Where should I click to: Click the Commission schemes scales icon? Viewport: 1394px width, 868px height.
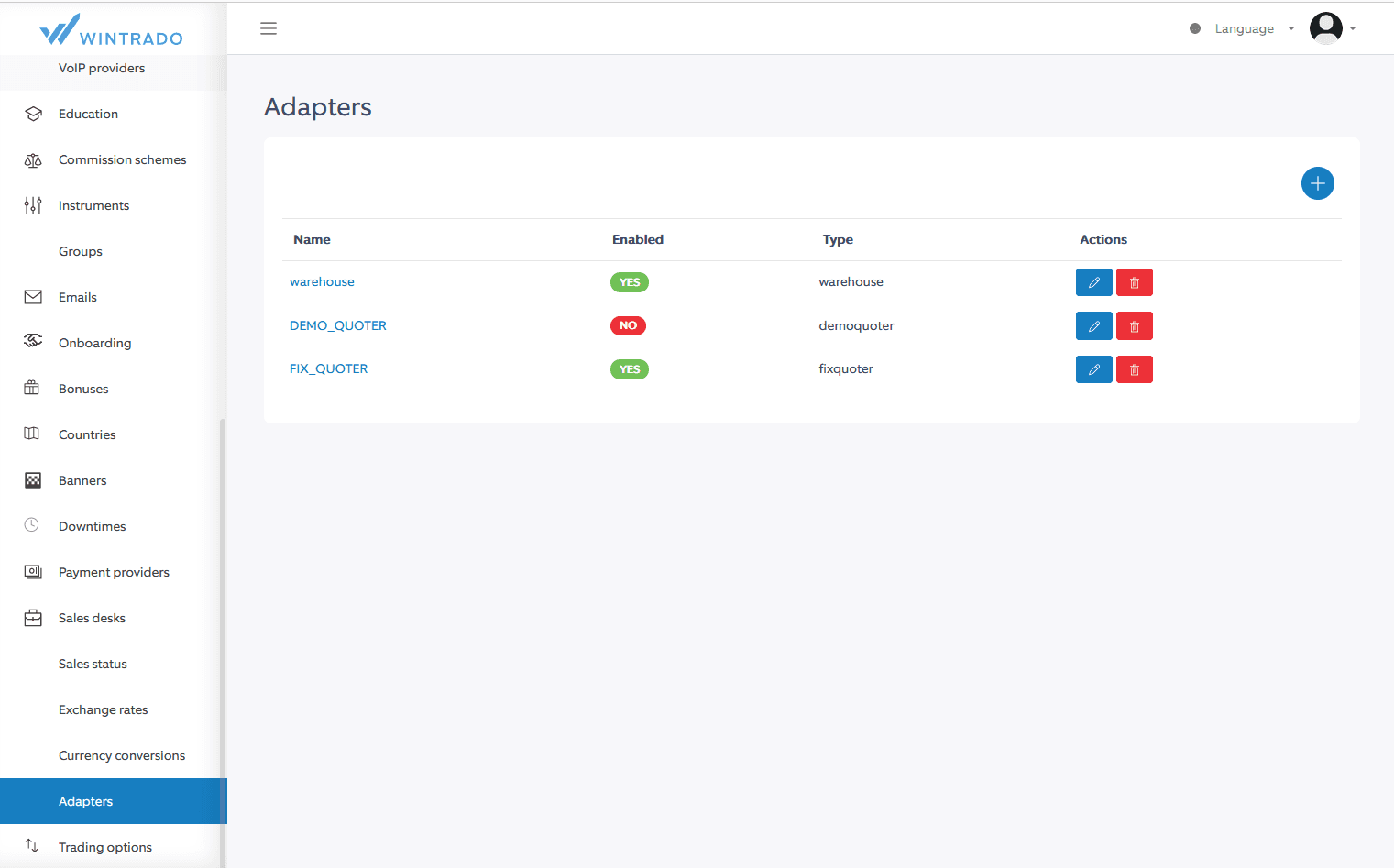pyautogui.click(x=33, y=159)
